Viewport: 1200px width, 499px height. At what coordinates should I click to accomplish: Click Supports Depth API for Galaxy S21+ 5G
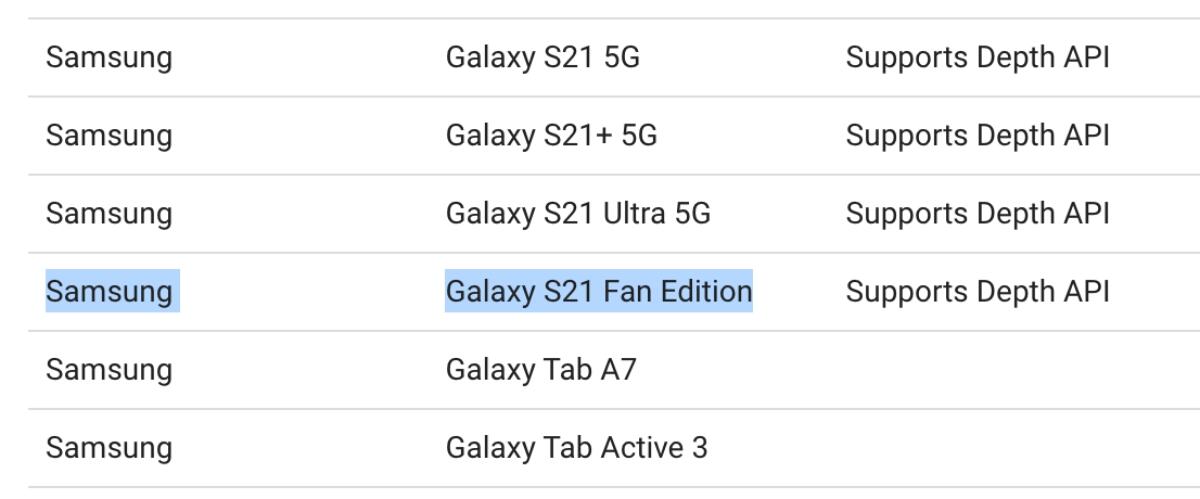(x=977, y=136)
